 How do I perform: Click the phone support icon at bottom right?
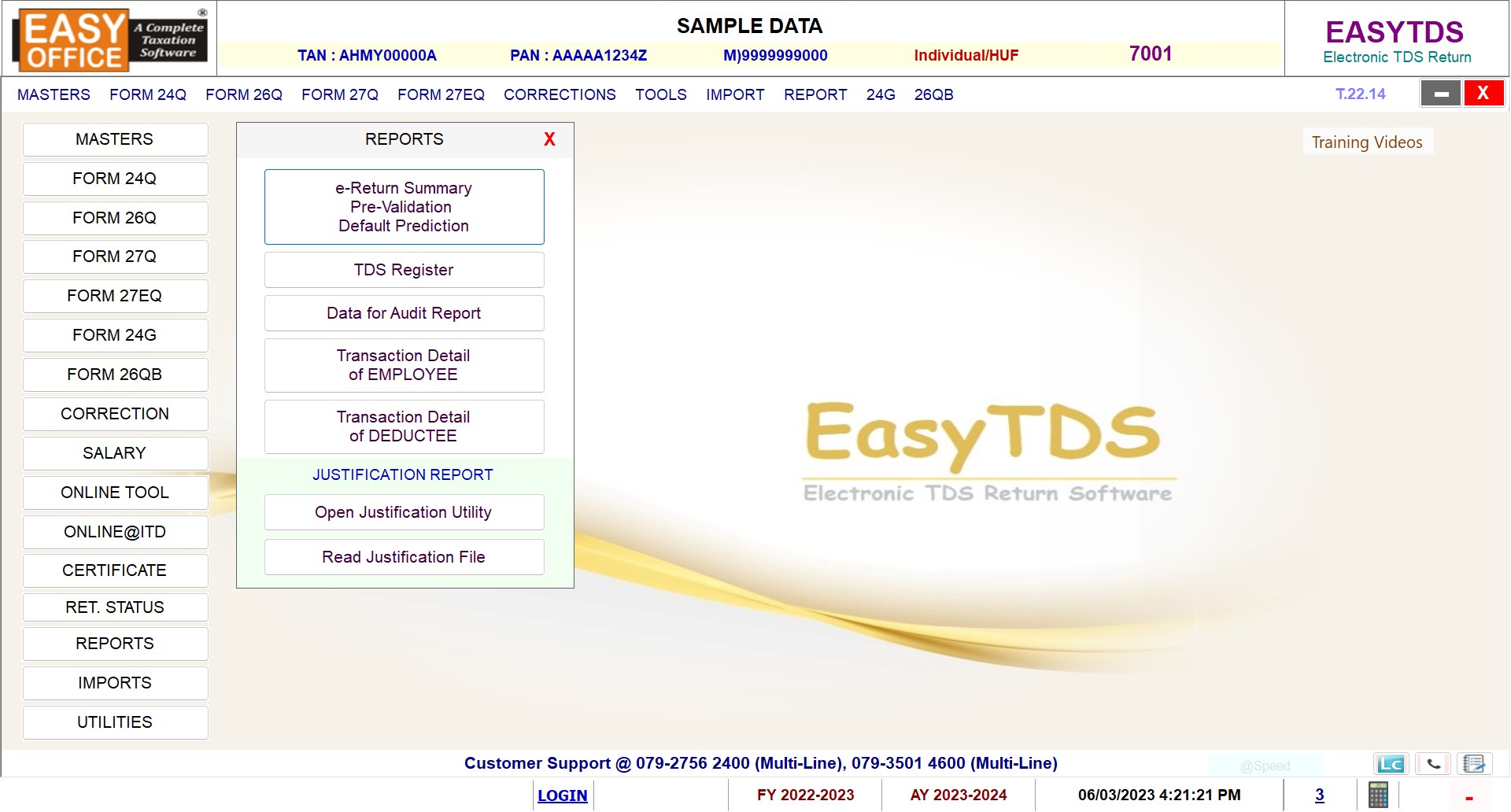(1432, 763)
